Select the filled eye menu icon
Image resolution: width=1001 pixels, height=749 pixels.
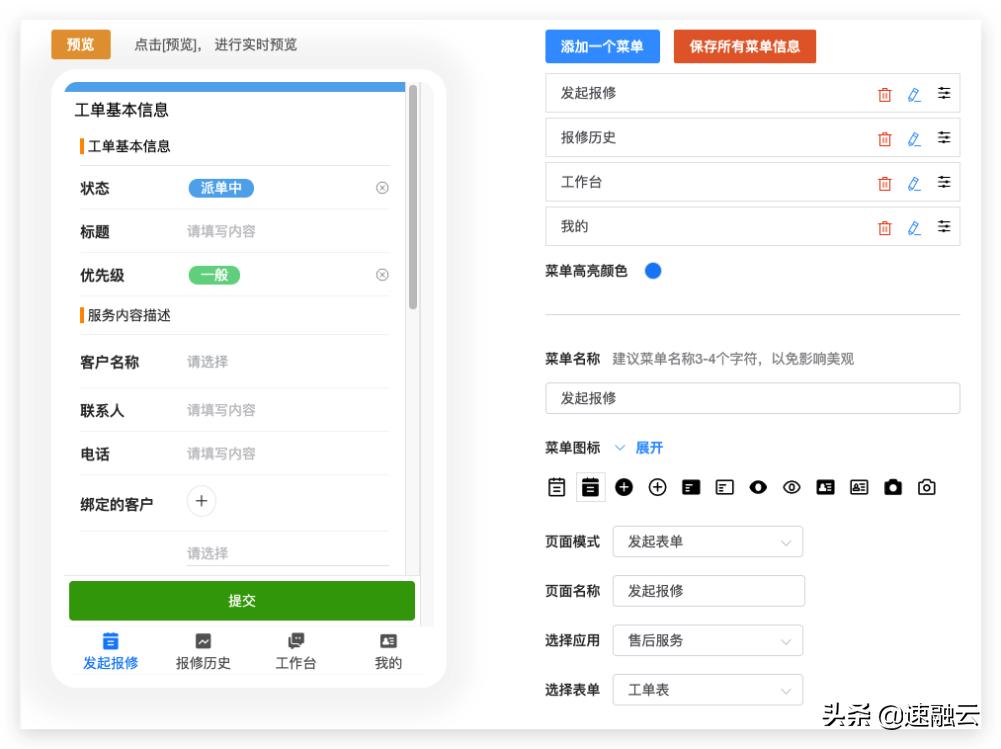pos(759,487)
